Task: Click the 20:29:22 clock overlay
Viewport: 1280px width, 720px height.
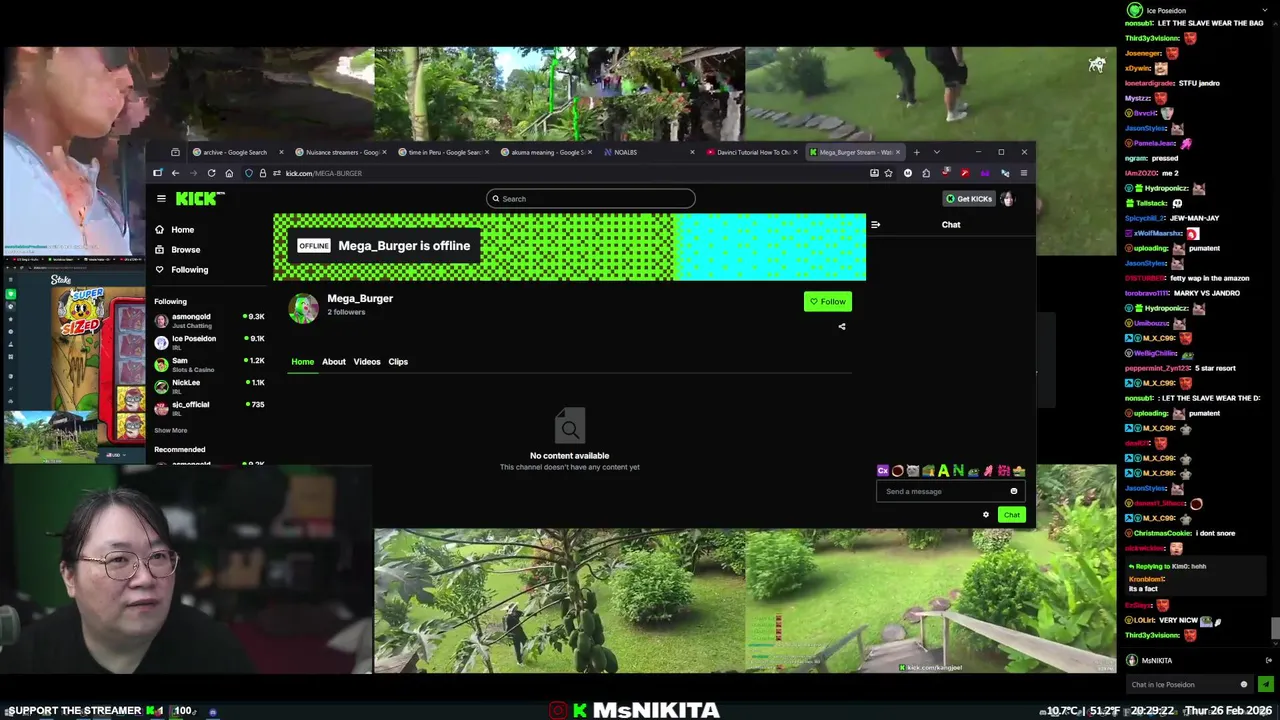Action: click(1153, 711)
